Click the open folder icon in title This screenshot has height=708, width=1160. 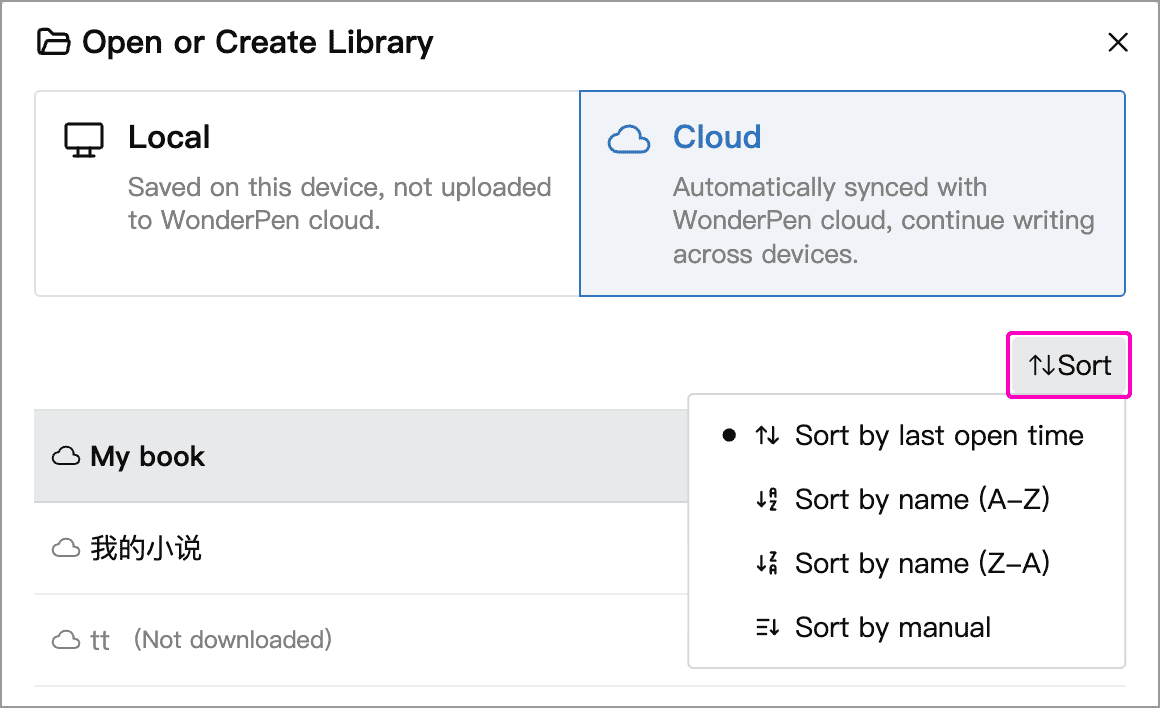[54, 42]
